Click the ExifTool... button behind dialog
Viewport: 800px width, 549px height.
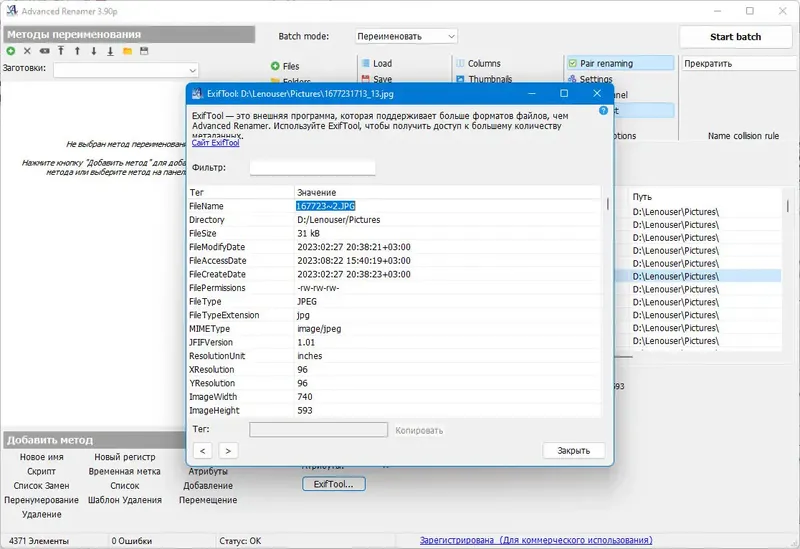coord(334,484)
